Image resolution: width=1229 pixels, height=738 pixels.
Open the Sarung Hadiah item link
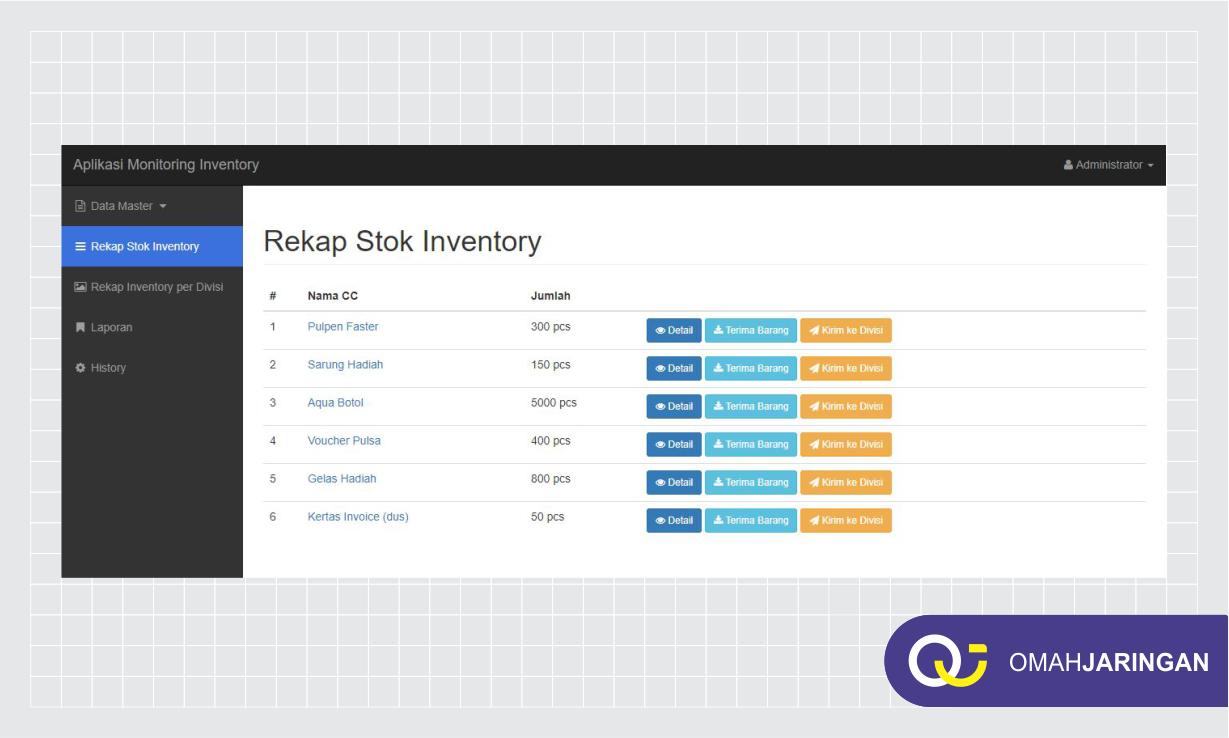(x=345, y=364)
